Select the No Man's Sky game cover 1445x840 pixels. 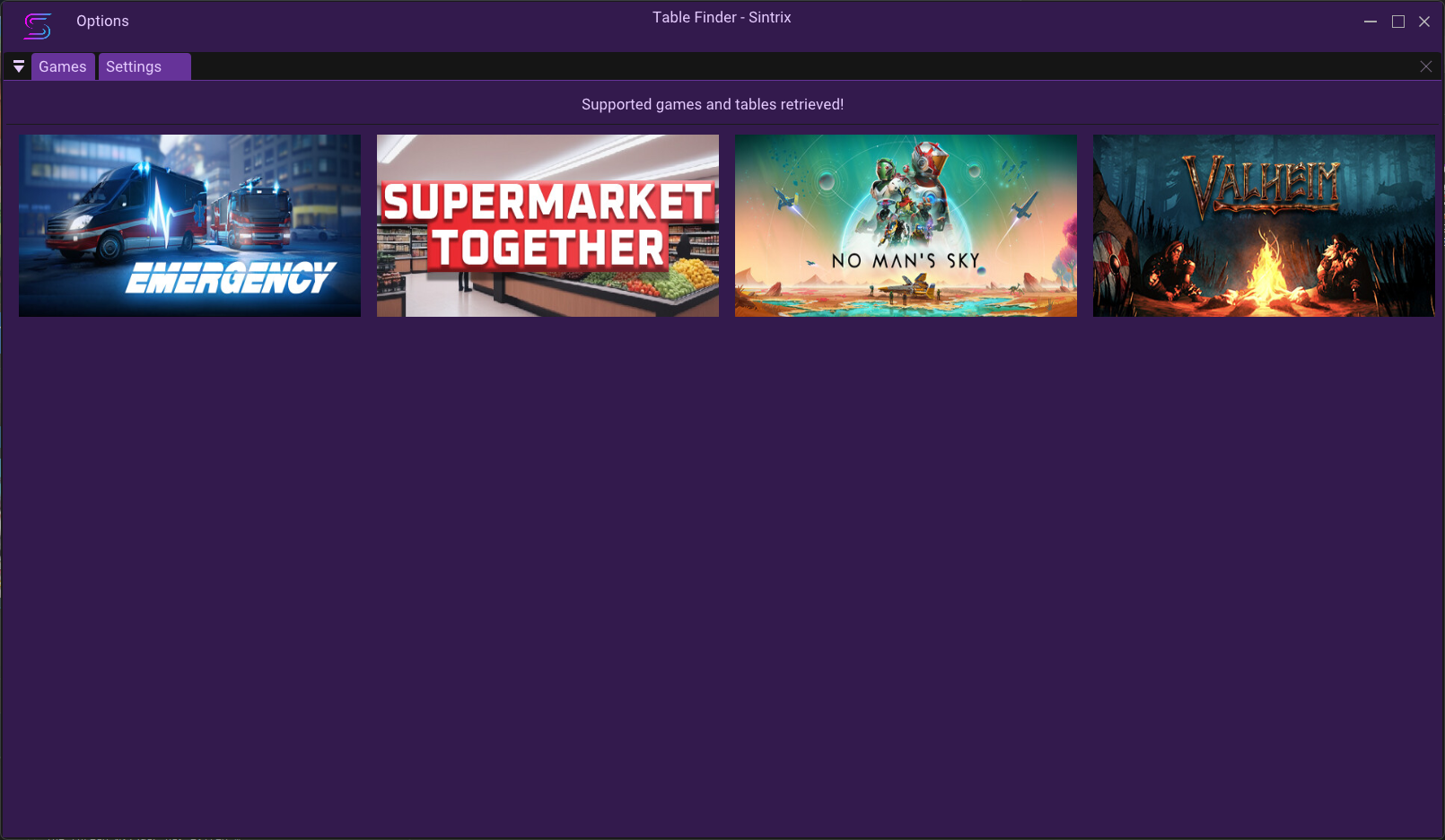tap(906, 225)
